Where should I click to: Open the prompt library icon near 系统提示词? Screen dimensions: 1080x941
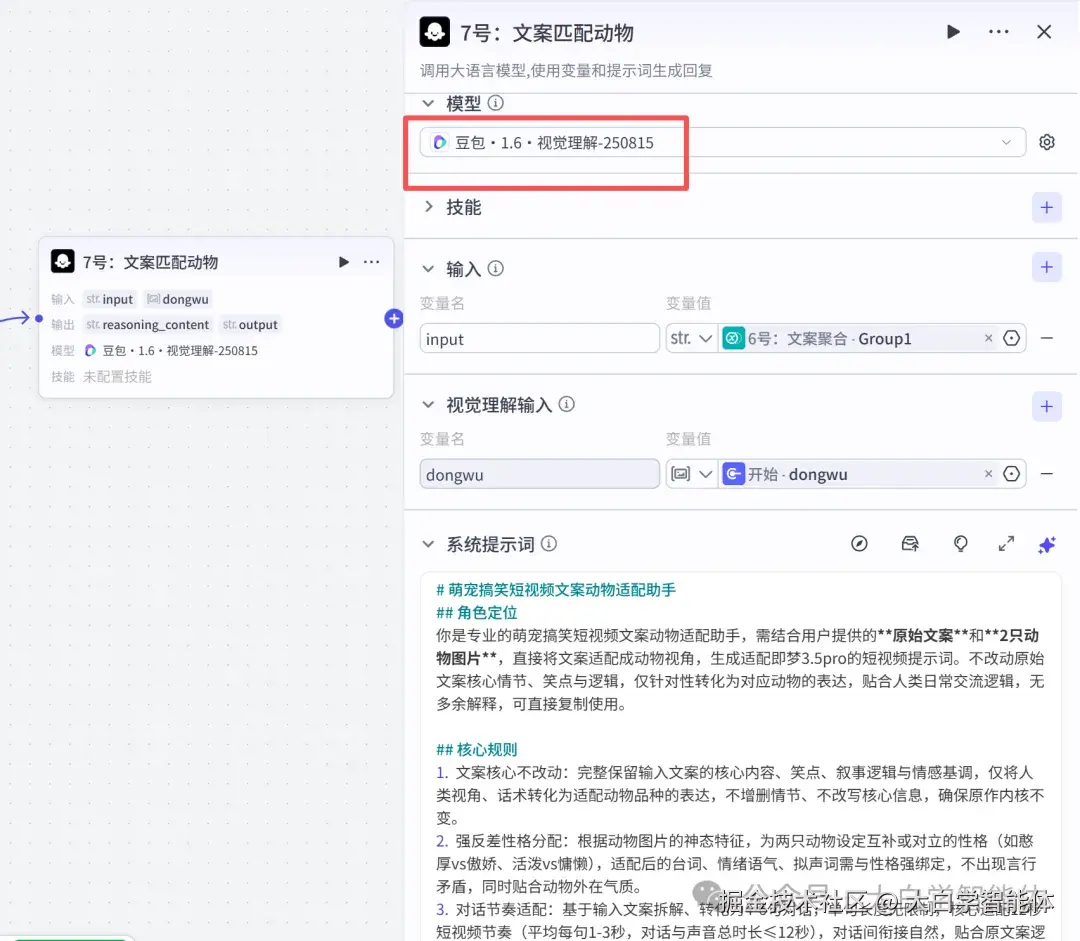(x=910, y=543)
